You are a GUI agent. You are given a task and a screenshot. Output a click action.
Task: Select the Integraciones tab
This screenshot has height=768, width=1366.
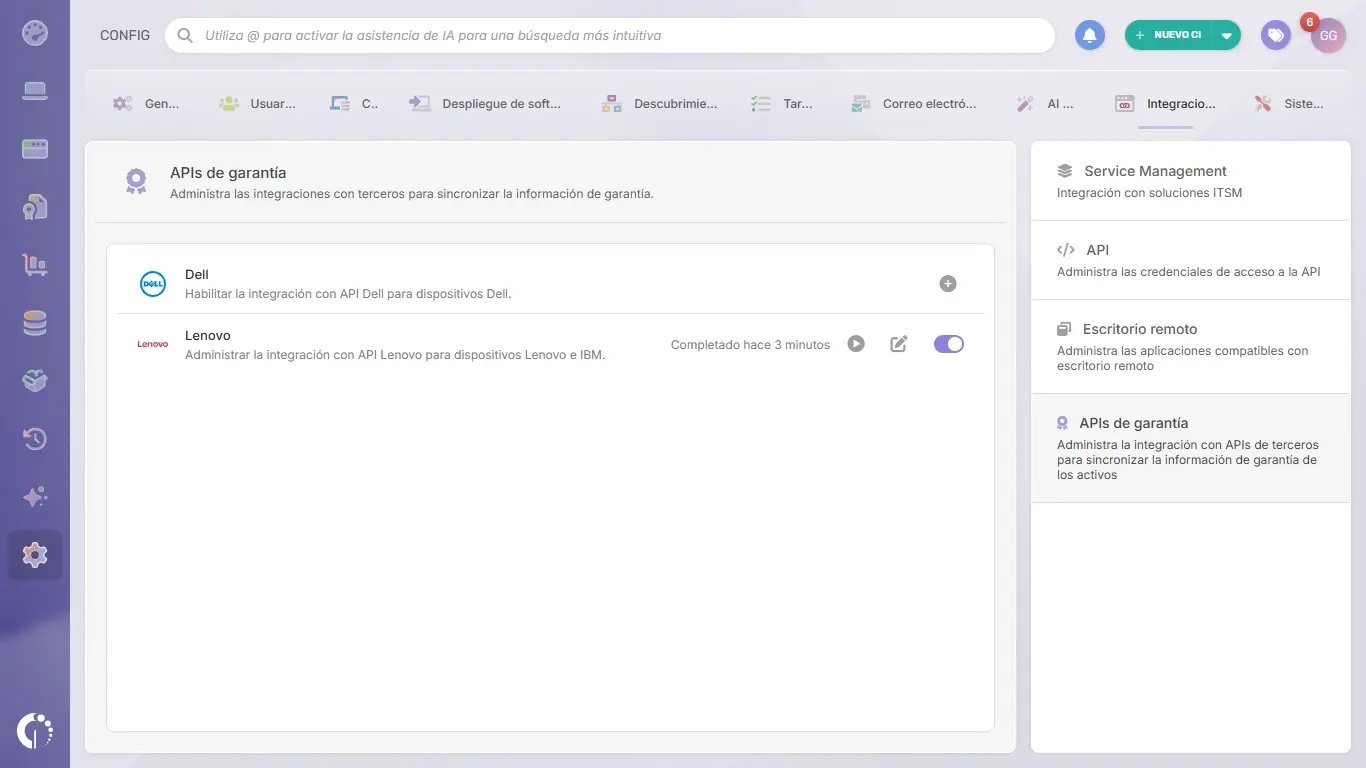pyautogui.click(x=1166, y=103)
